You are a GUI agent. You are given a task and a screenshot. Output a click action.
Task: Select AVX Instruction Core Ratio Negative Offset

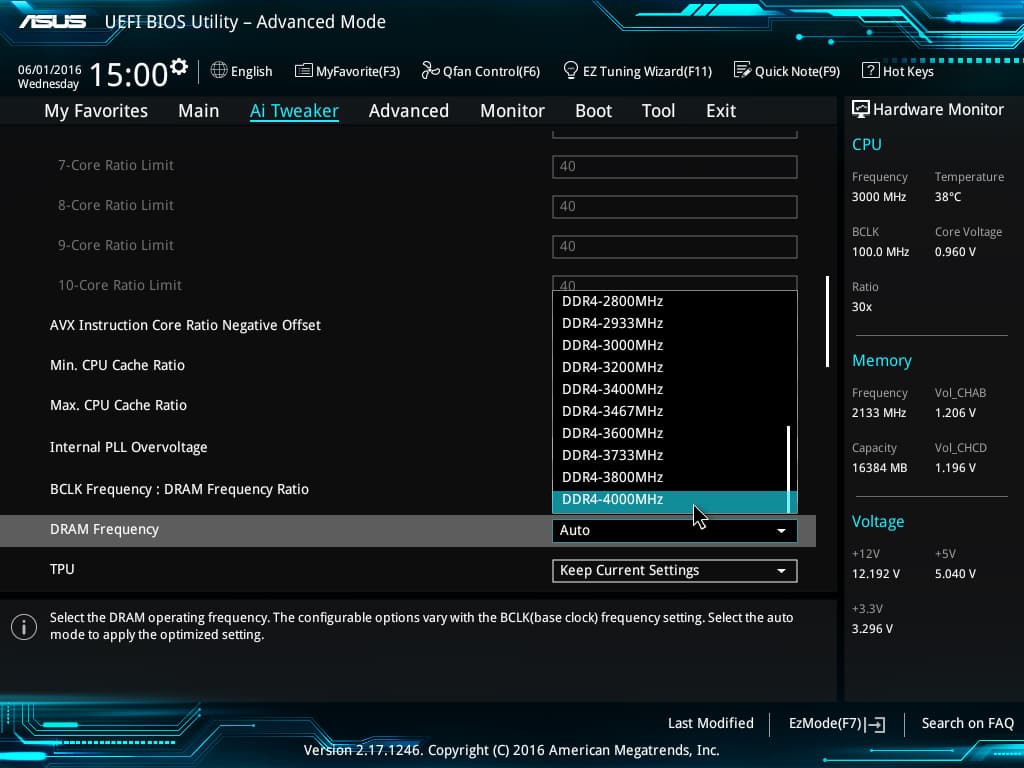[x=185, y=325]
